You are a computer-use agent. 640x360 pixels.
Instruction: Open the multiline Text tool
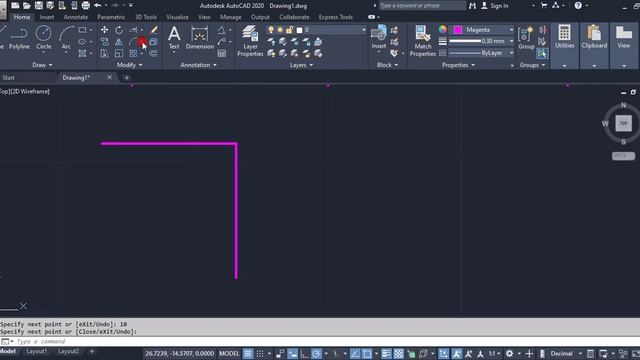174,38
